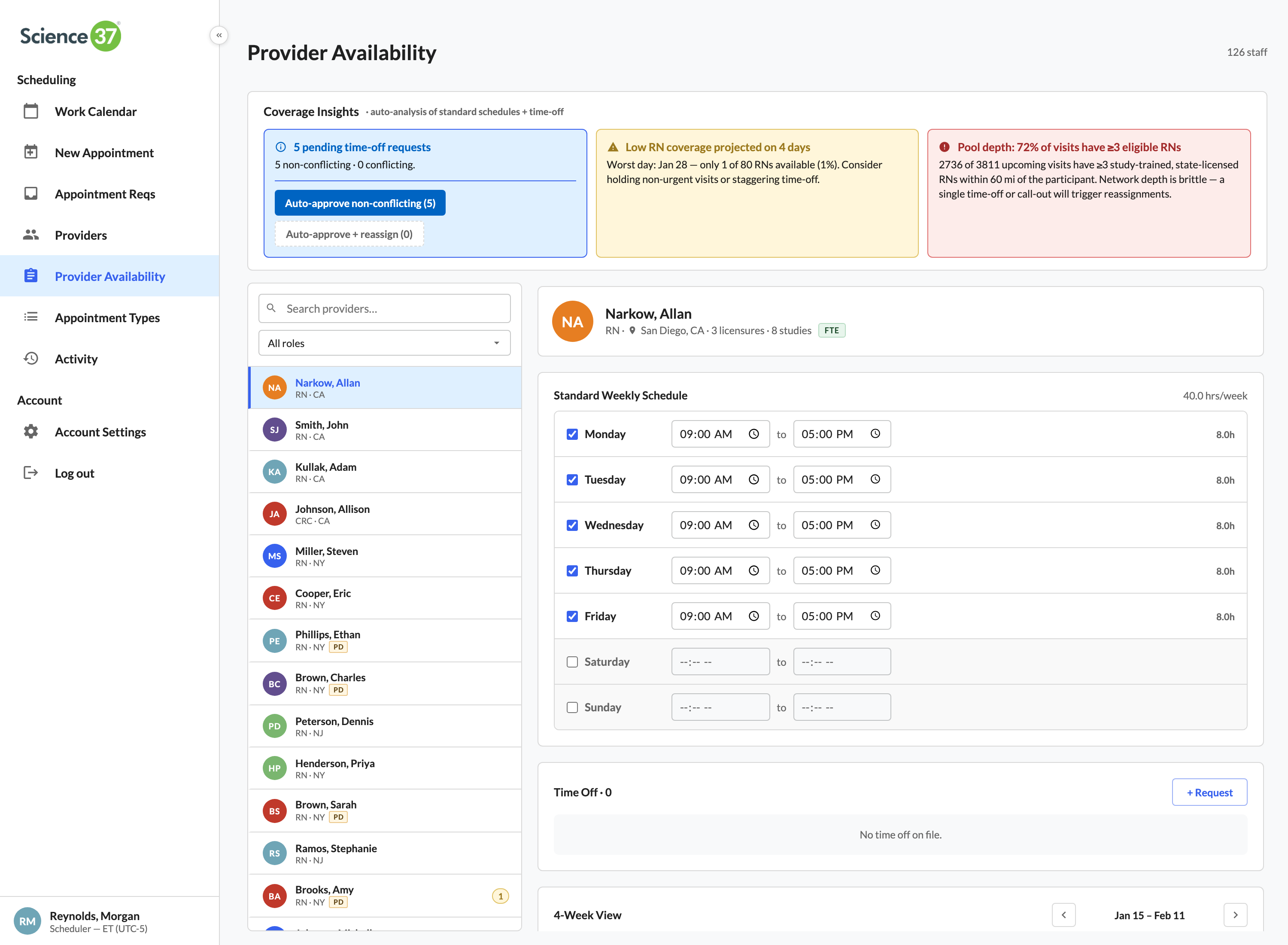The image size is (1288, 945).
Task: Select Peterson, Dennis in provider list
Action: (385, 726)
